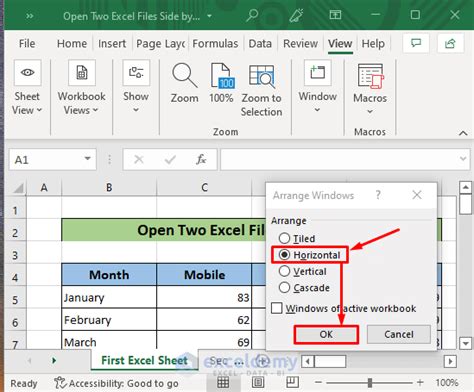
Task: Click the dialog help question mark
Action: [378, 195]
